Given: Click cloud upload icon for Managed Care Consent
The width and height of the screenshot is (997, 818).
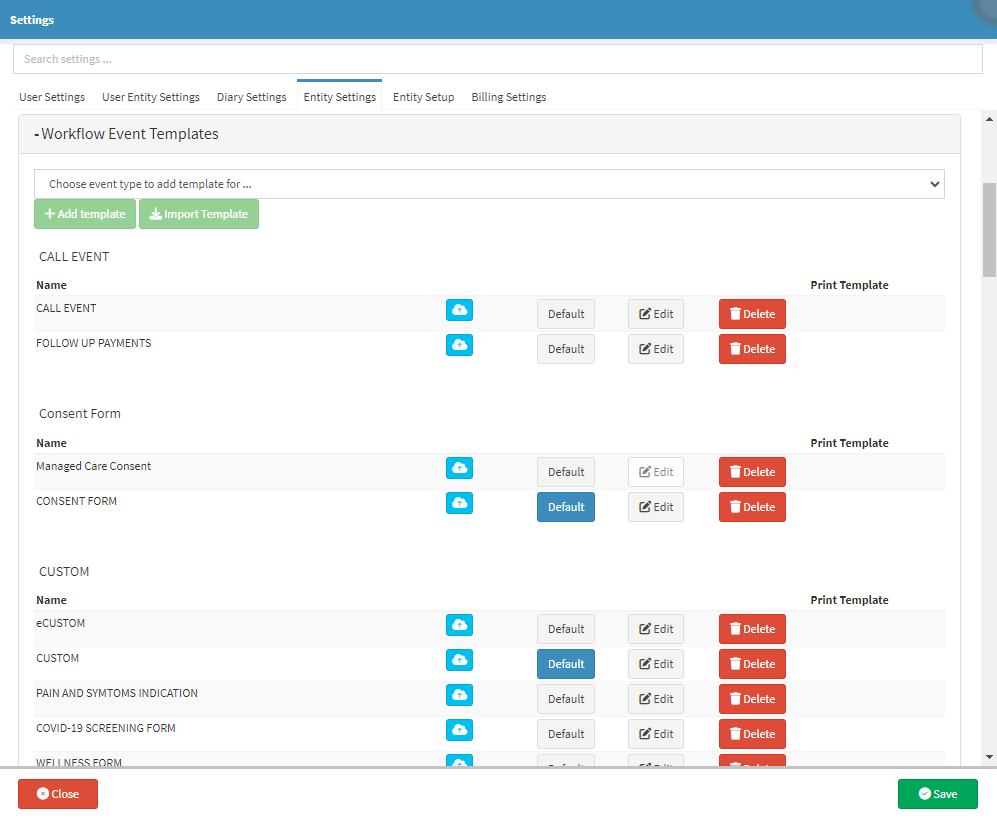Looking at the screenshot, I should [x=459, y=468].
